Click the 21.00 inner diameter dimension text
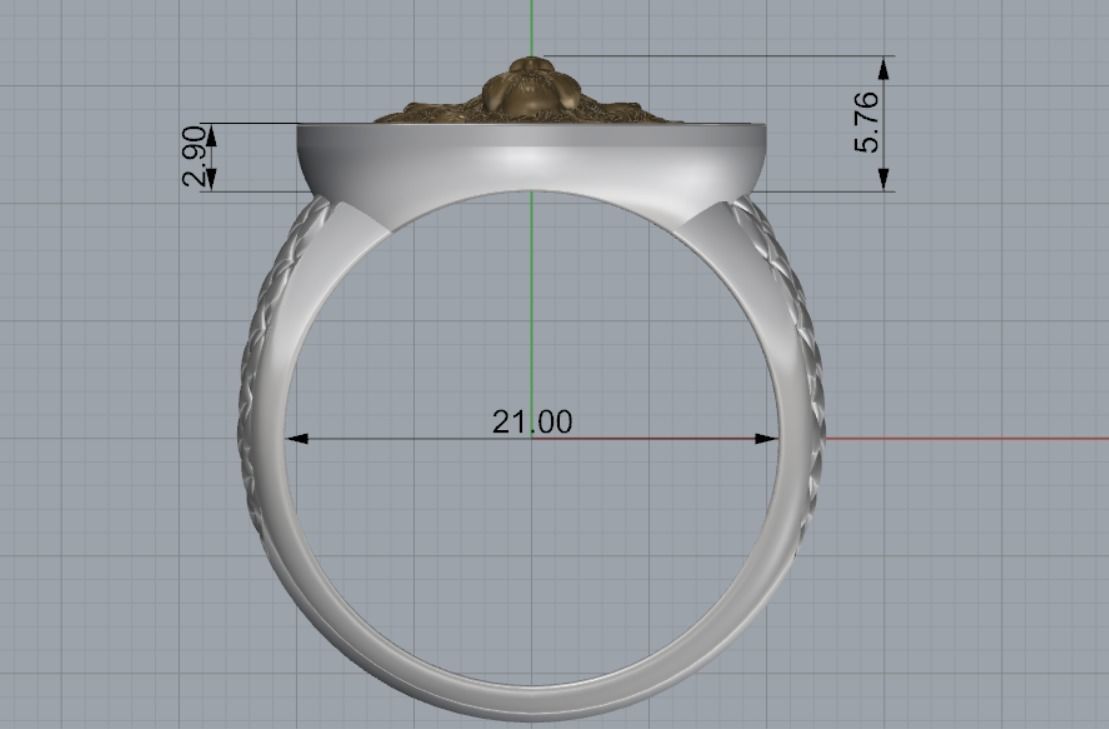1109x729 pixels. pos(532,422)
